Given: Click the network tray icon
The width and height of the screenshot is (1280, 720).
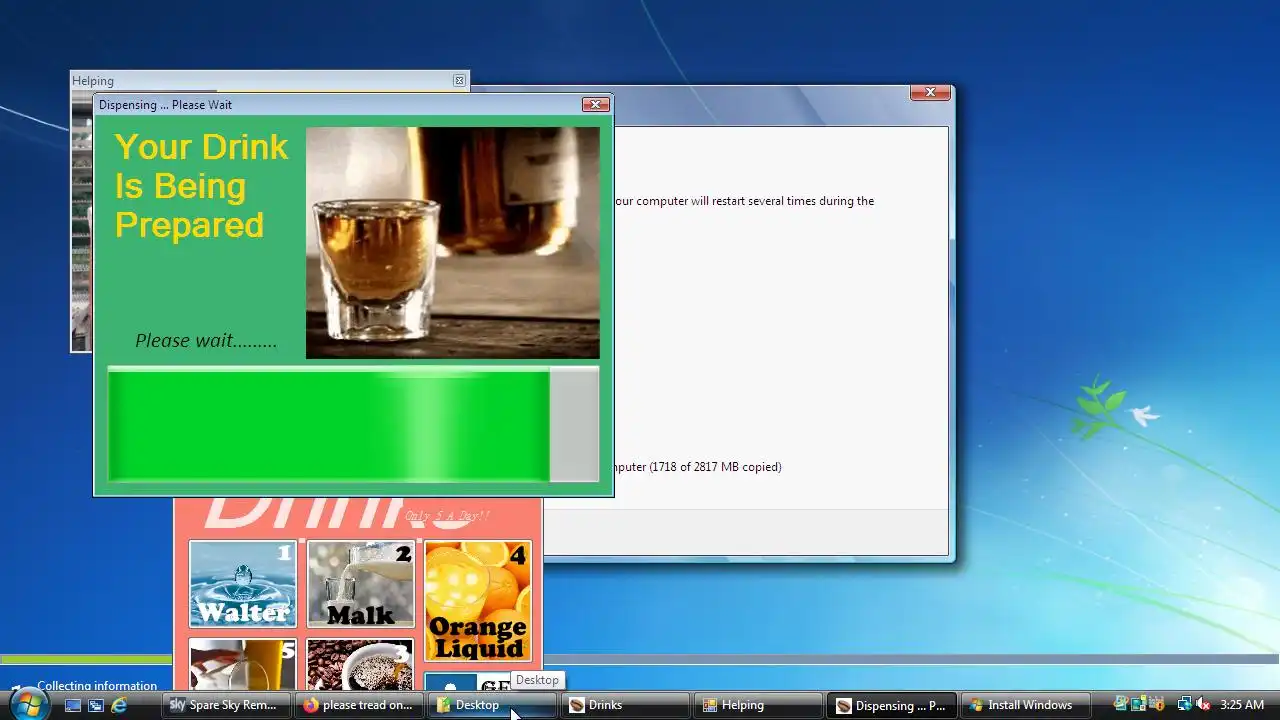Looking at the screenshot, I should 1184,705.
